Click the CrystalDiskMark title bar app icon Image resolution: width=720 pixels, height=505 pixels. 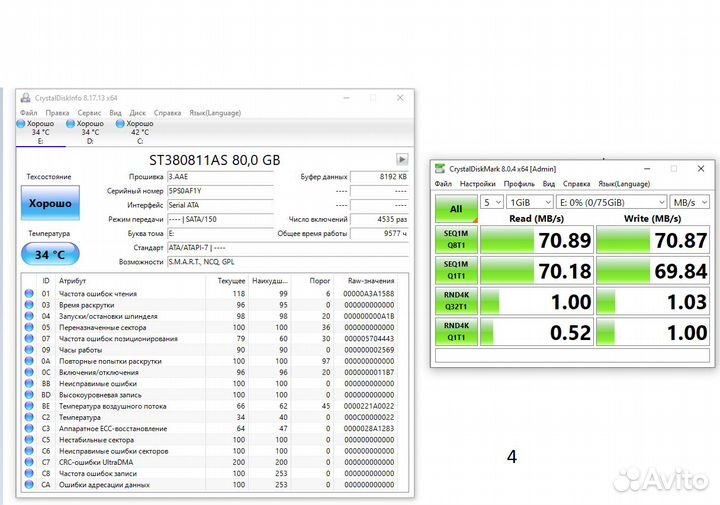pyautogui.click(x=440, y=168)
